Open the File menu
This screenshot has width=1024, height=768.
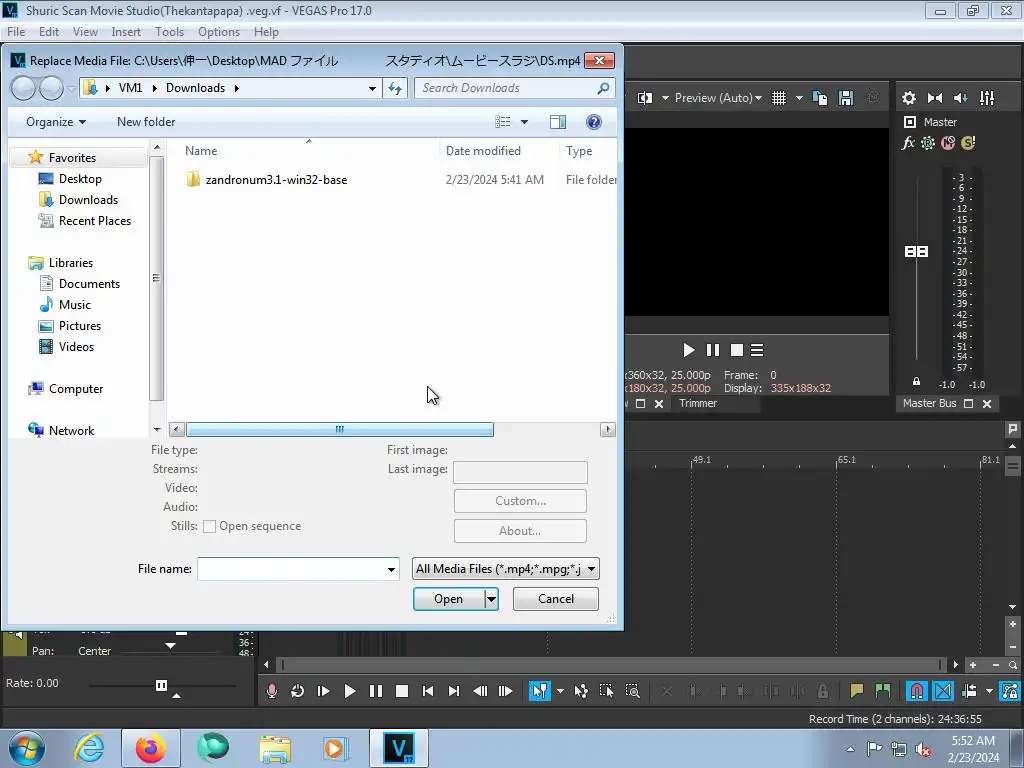tap(16, 32)
